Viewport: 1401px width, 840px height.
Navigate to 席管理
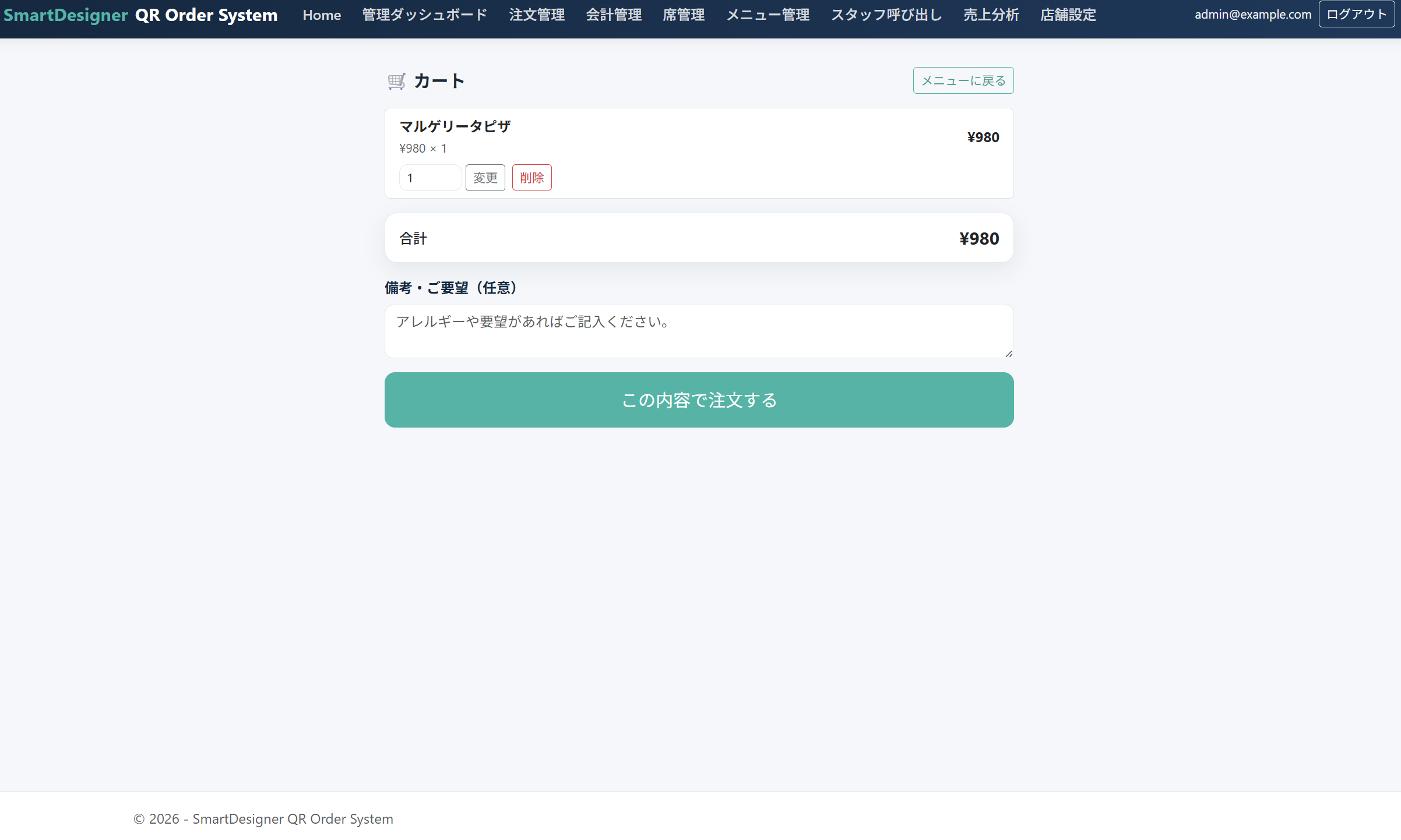(x=684, y=15)
